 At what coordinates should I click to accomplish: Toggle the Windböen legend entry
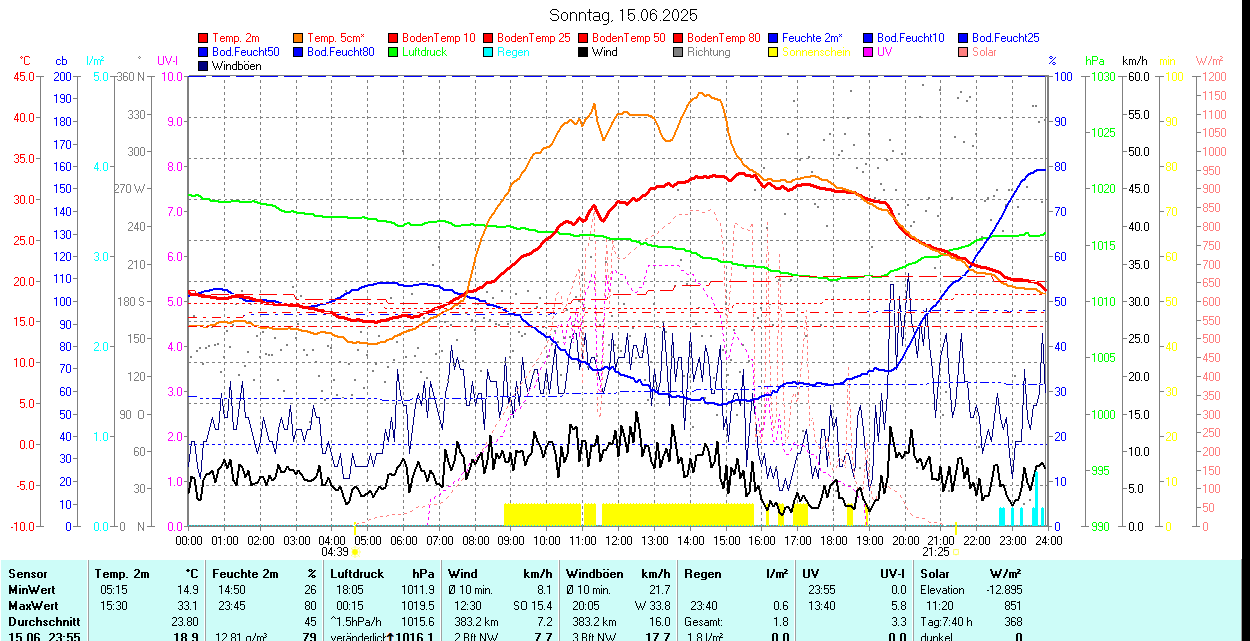pyautogui.click(x=235, y=66)
